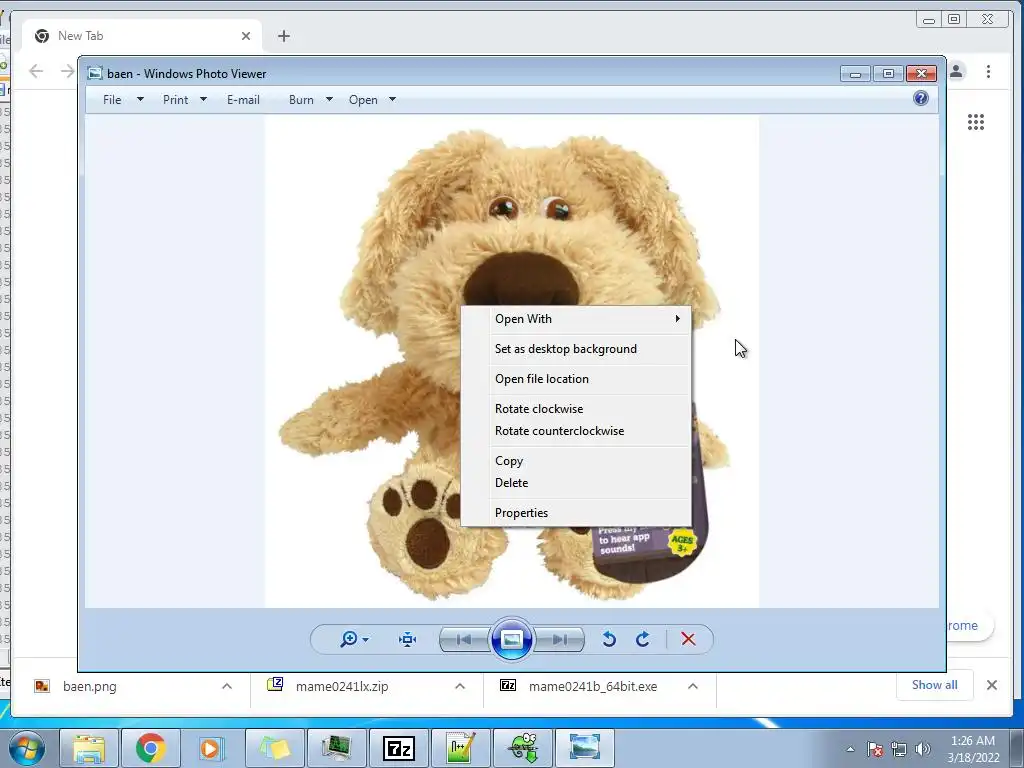Click the Actual size fit button

pos(408,639)
